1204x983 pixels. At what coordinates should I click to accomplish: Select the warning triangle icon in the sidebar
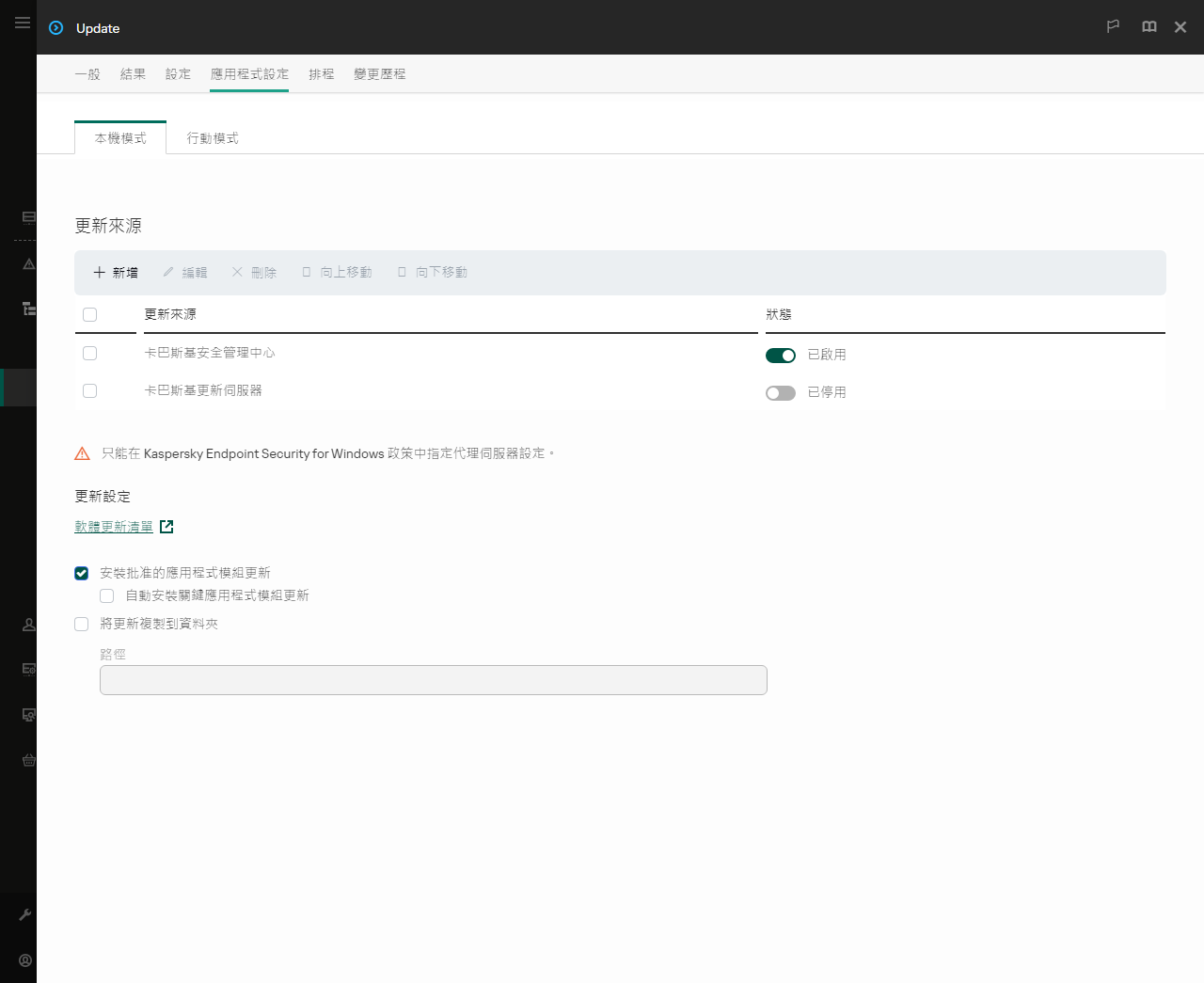(x=28, y=264)
